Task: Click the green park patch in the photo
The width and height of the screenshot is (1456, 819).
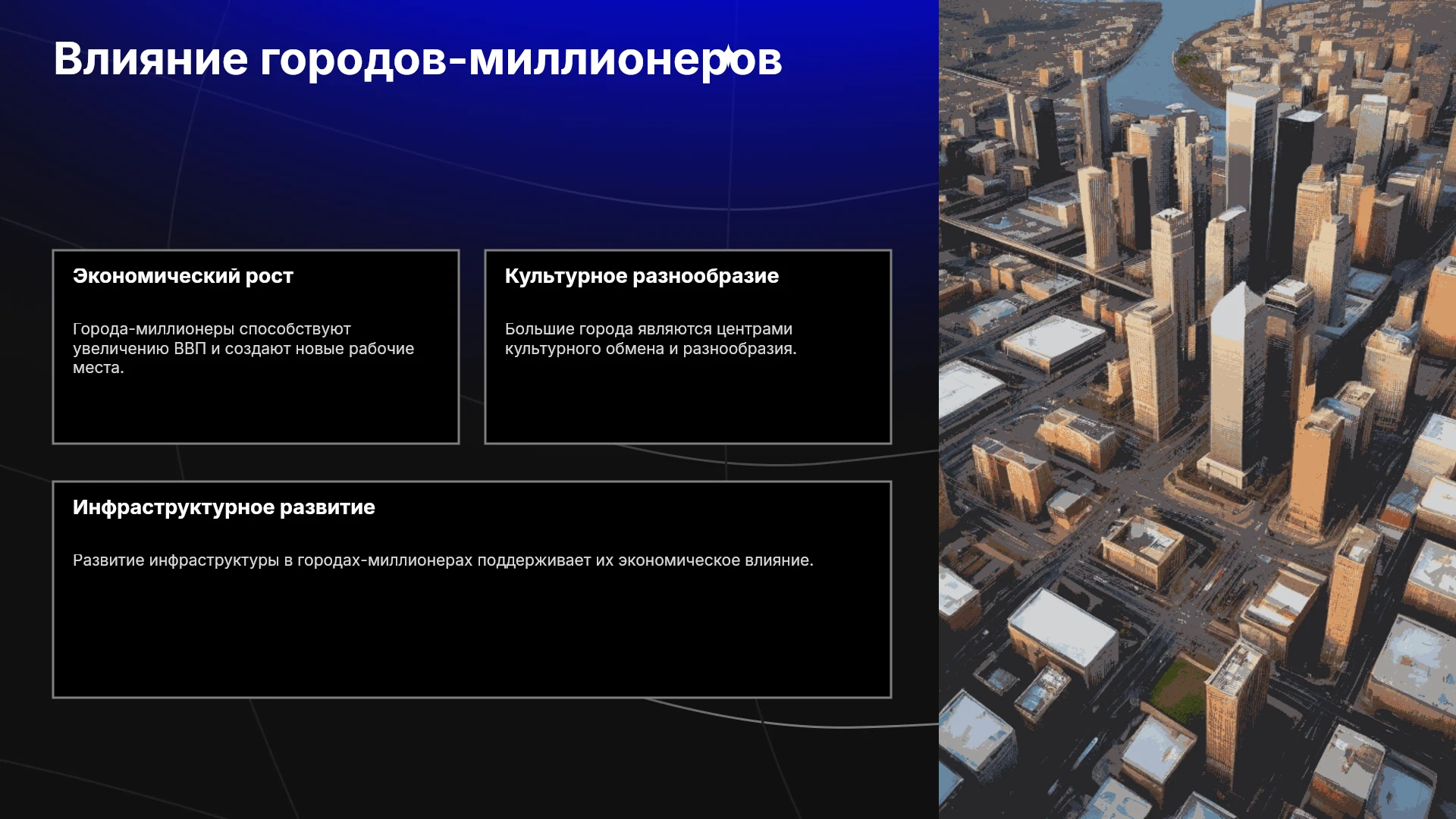Action: point(1179,686)
